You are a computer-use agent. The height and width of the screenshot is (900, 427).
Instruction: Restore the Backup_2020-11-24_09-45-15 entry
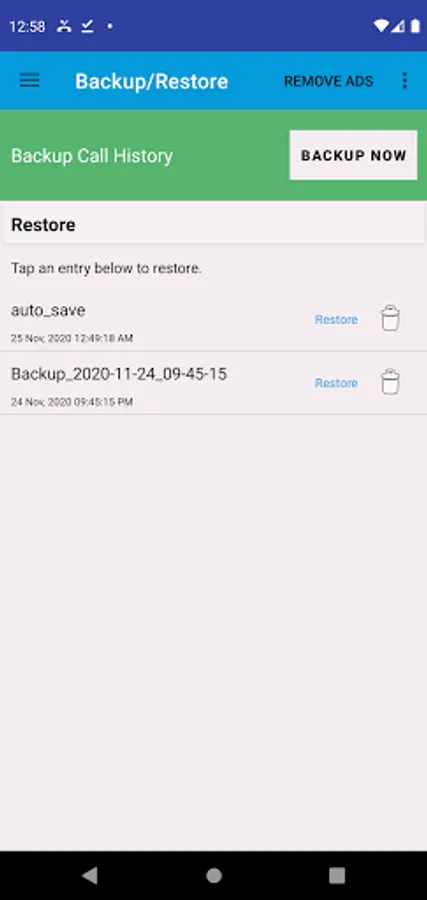click(x=336, y=383)
